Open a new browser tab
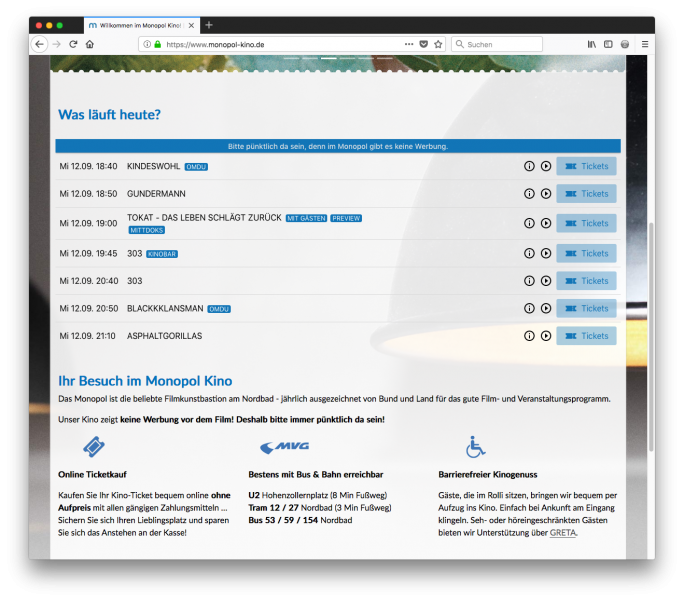 [x=209, y=25]
